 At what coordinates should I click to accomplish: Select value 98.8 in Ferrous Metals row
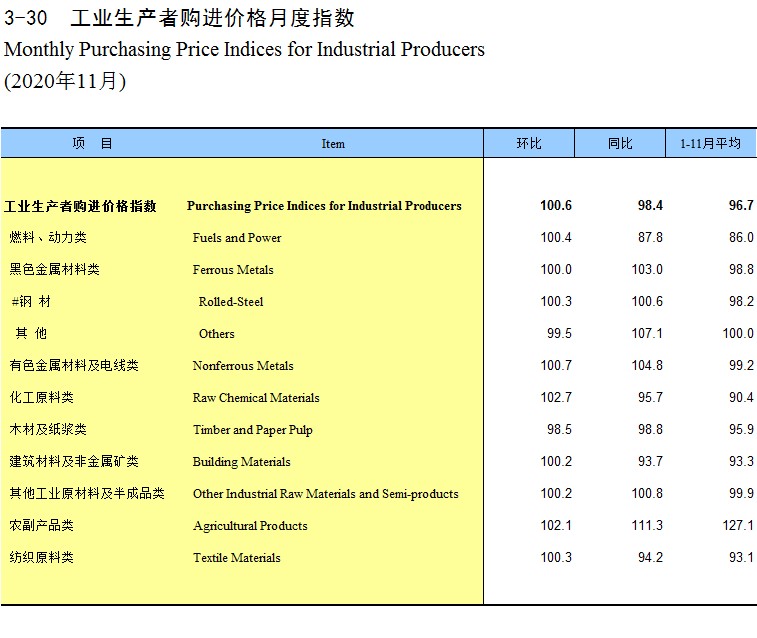(x=741, y=269)
